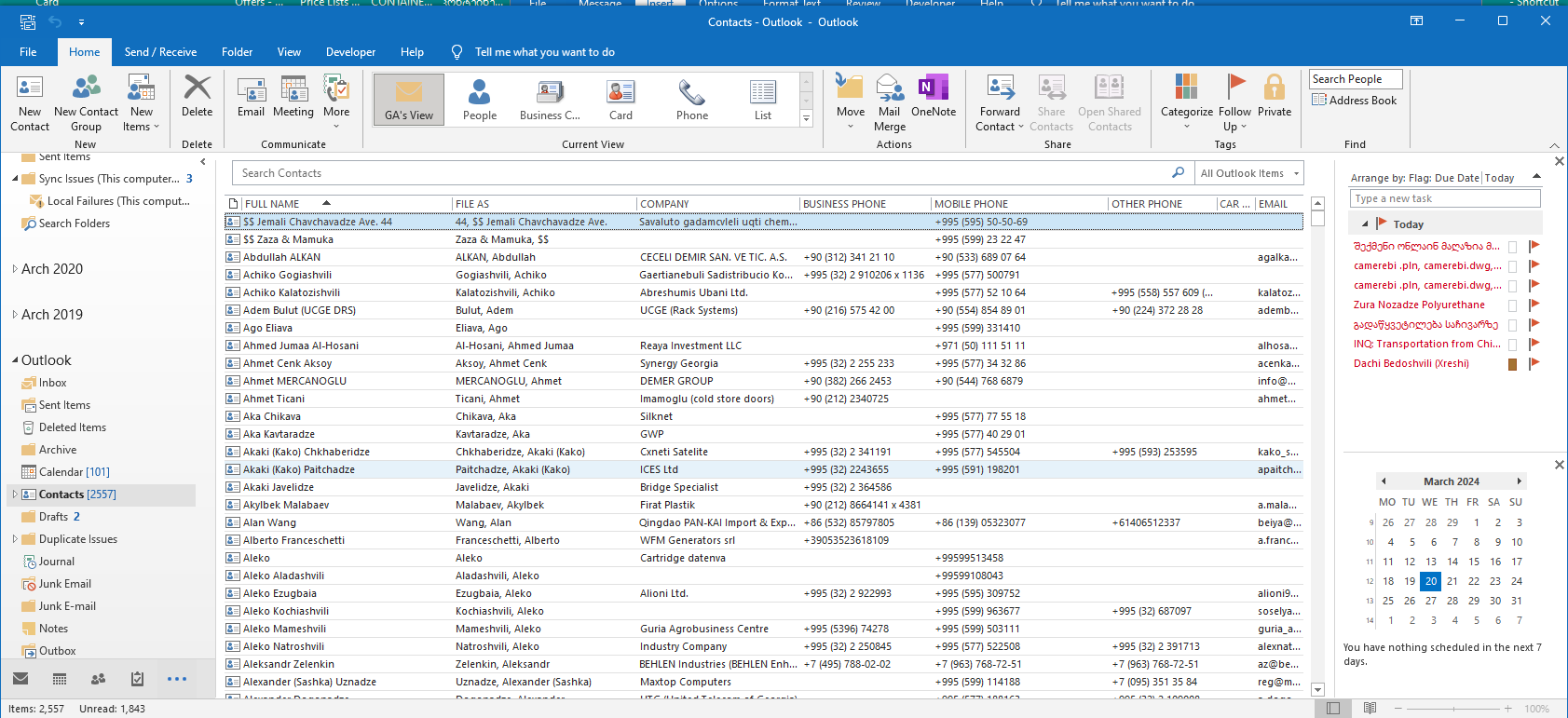This screenshot has width=1568, height=718.
Task: Open the Deleted Items folder
Action: pos(72,427)
